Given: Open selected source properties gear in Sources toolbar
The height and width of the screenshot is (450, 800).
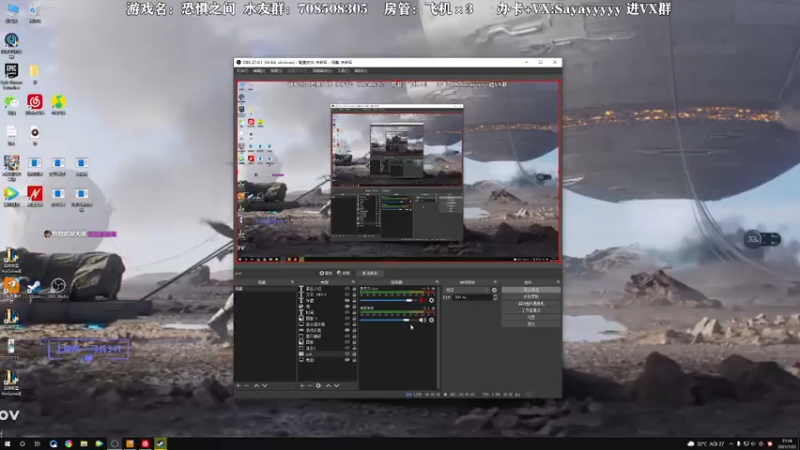Looking at the screenshot, I should pos(318,386).
